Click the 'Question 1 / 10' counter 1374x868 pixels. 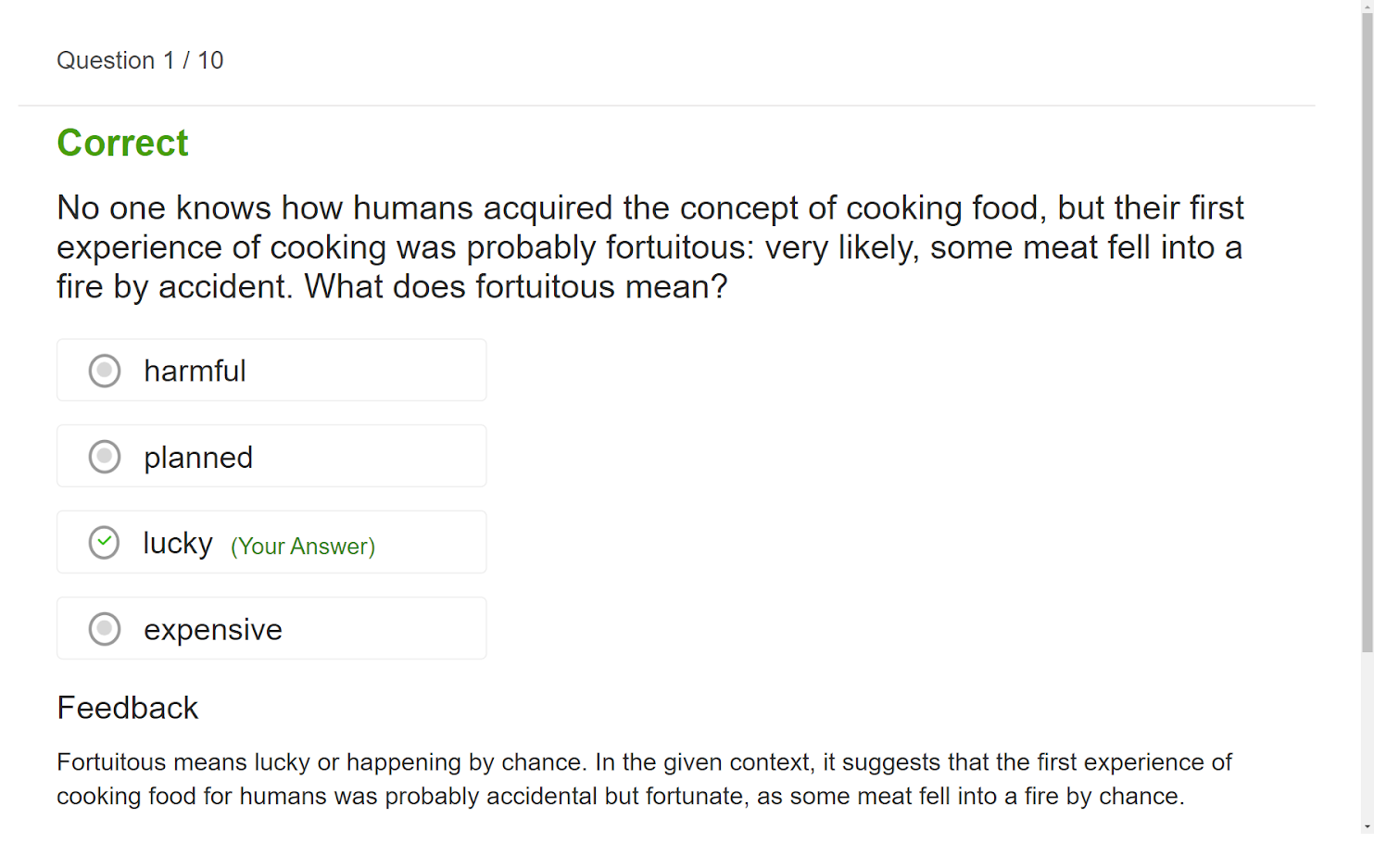(140, 60)
